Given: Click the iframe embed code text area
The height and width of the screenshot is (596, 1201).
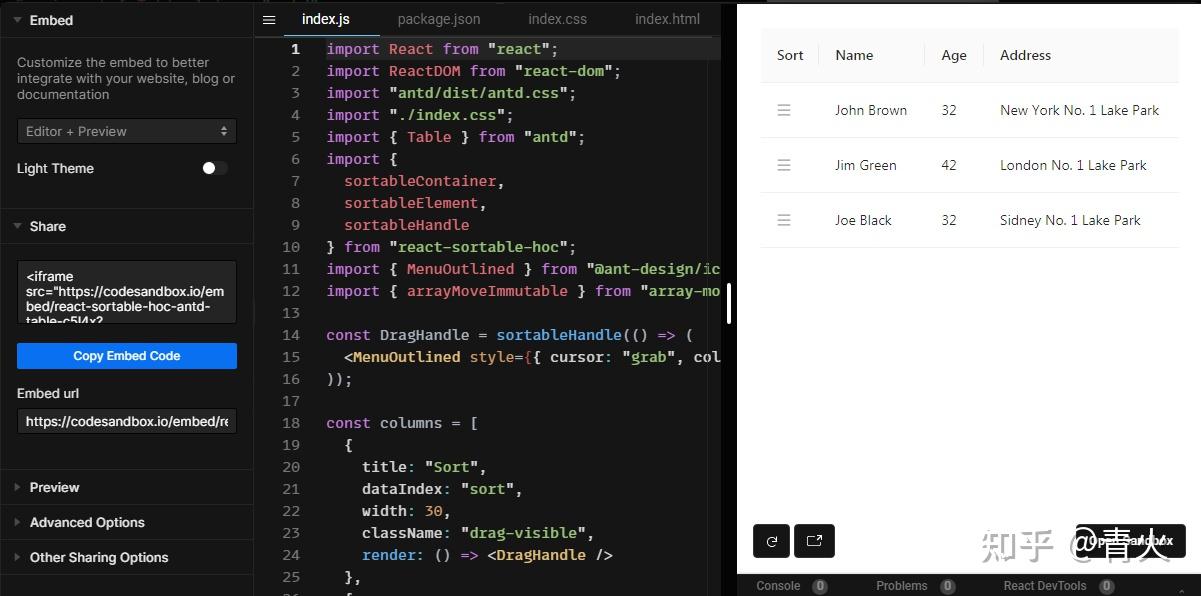Looking at the screenshot, I should tap(127, 292).
